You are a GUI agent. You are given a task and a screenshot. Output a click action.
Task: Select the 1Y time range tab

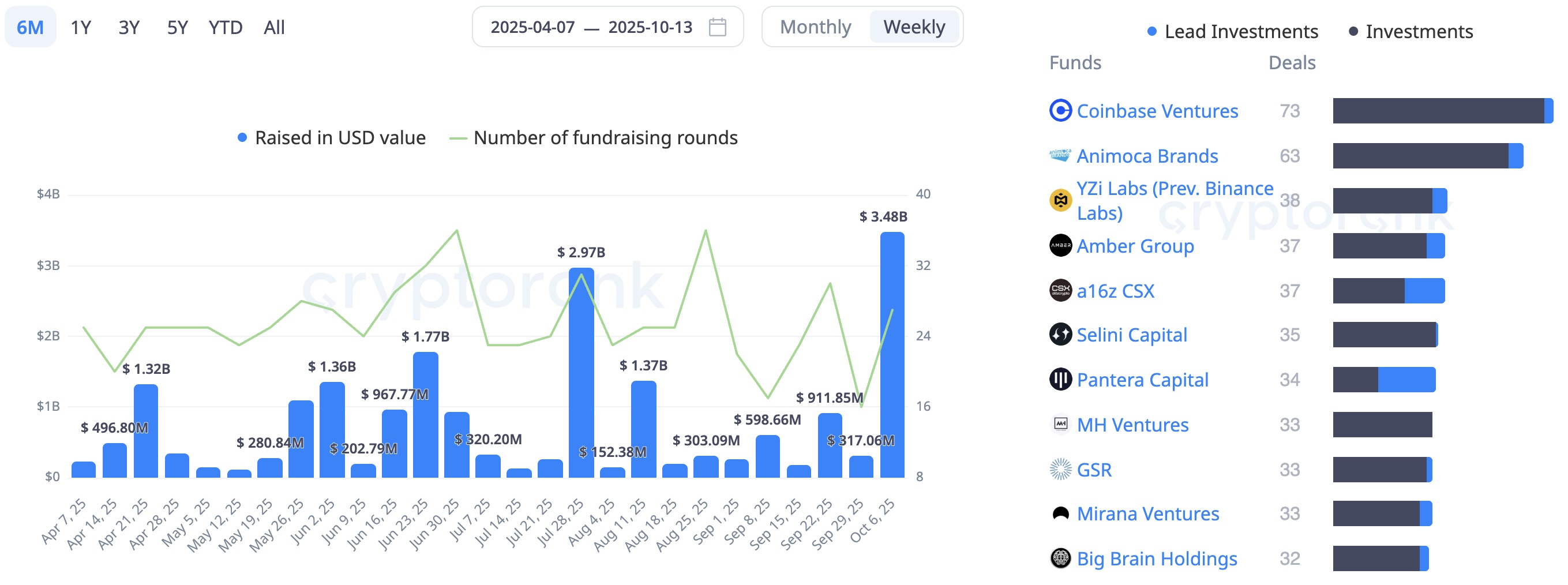pyautogui.click(x=81, y=28)
